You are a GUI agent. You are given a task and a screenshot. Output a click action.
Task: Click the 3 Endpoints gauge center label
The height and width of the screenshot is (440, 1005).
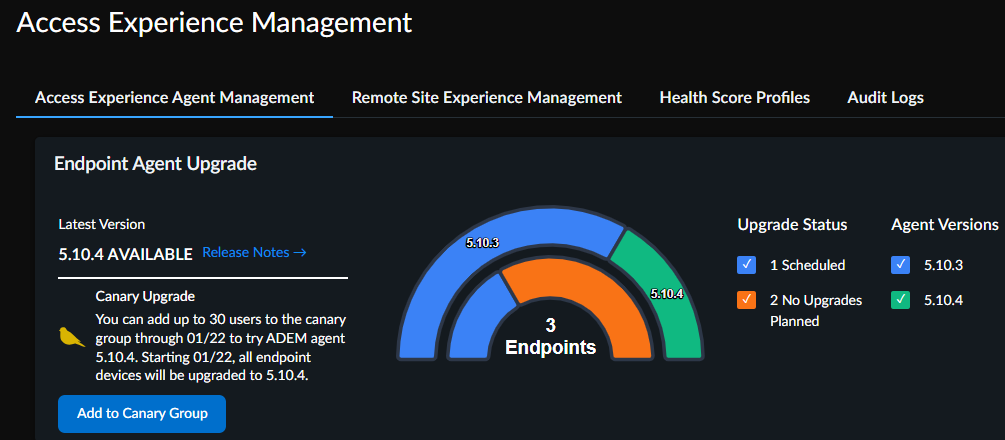click(x=550, y=337)
